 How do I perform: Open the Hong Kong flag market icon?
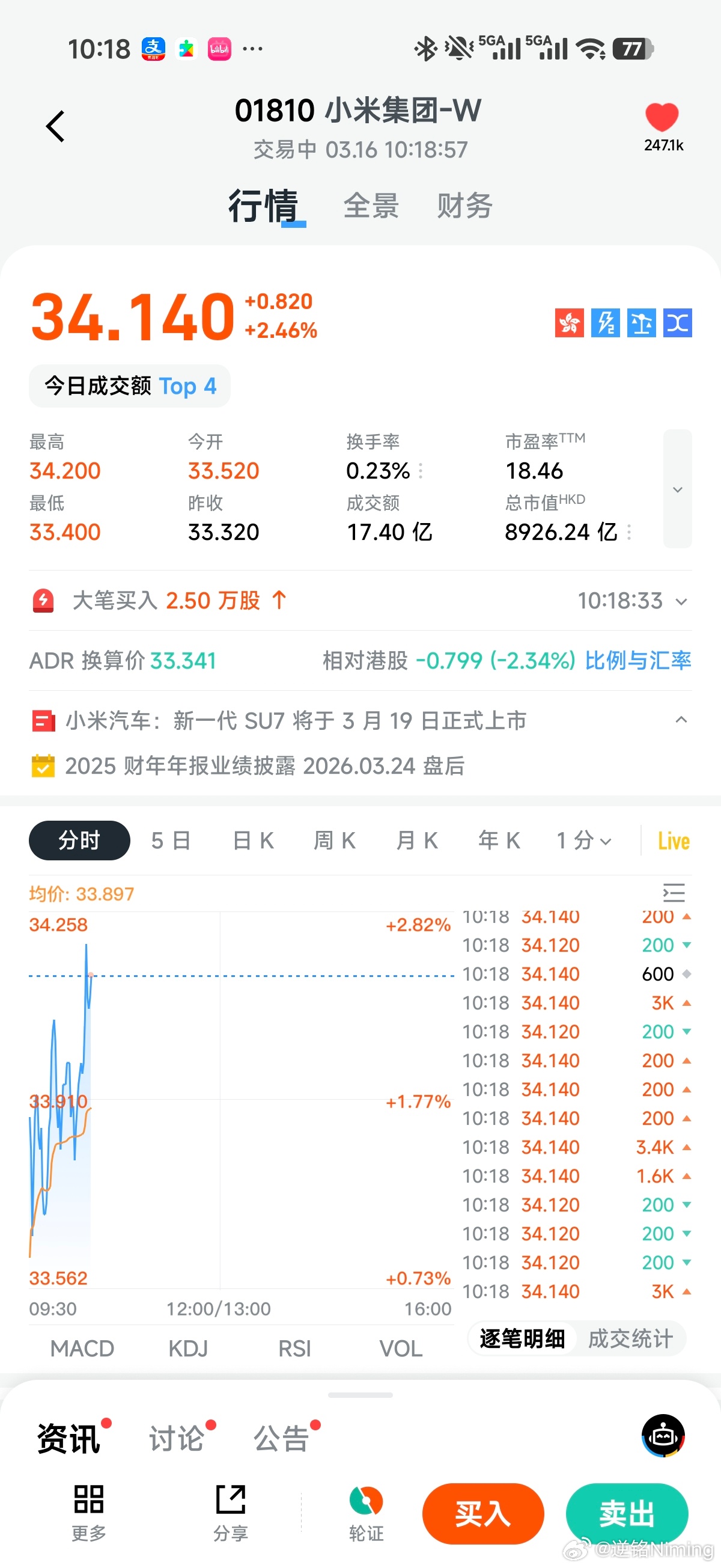pos(569,323)
